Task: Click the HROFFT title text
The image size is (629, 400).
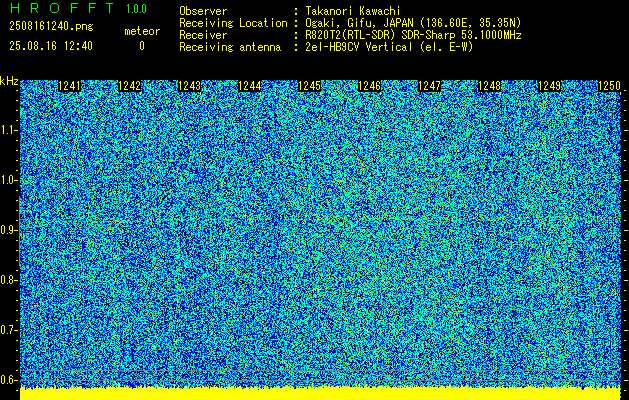Action: click(61, 8)
